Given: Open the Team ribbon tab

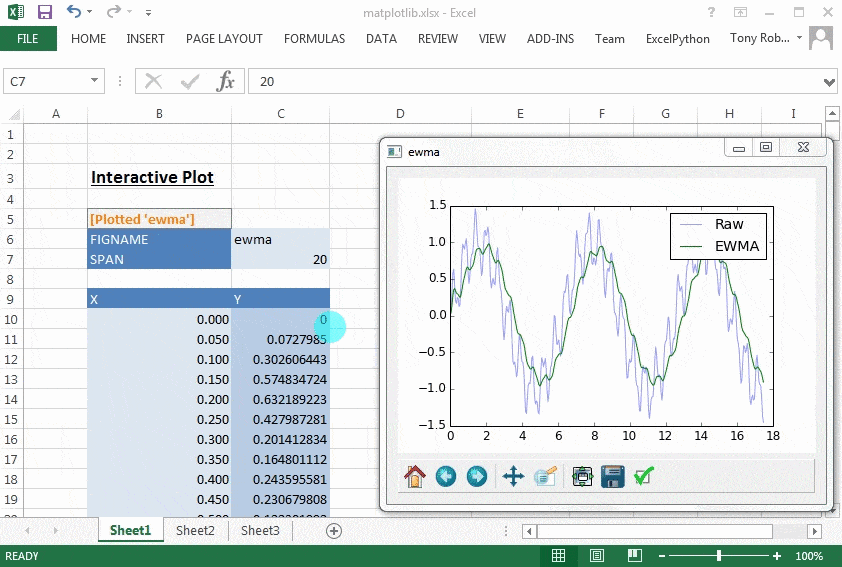Looking at the screenshot, I should pyautogui.click(x=609, y=39).
